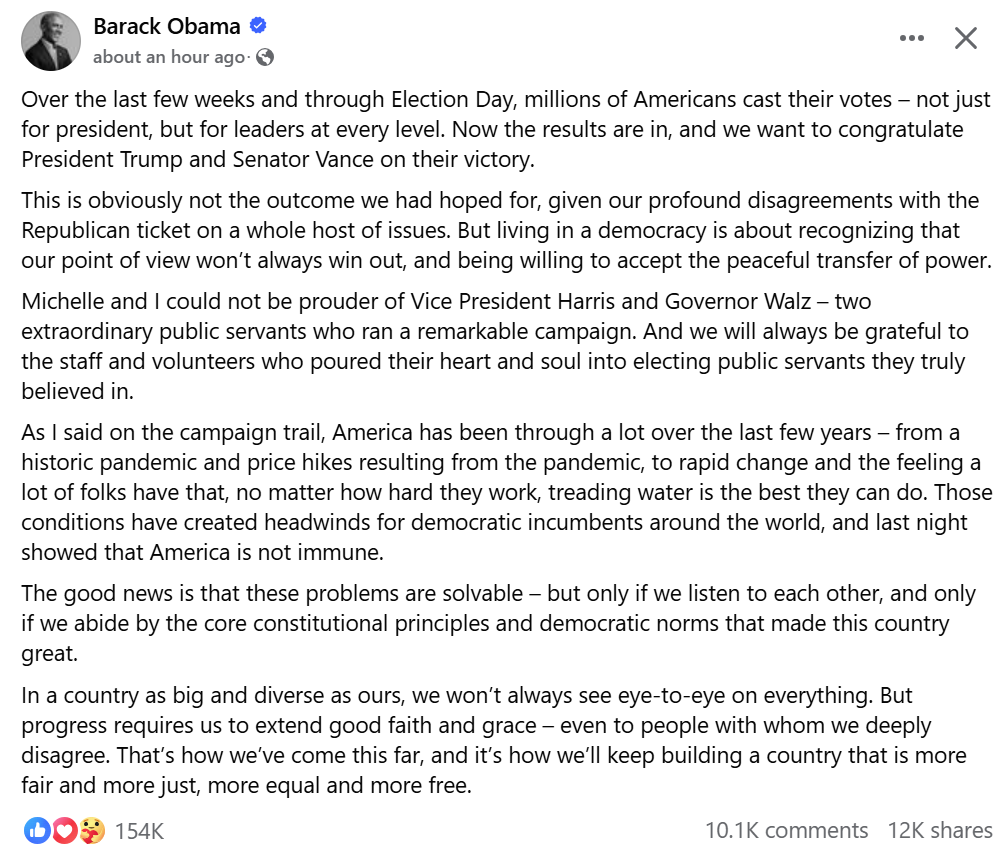The height and width of the screenshot is (852, 1003).
Task: Click the paragraph beginning 'This is obviously not'
Action: [x=506, y=230]
